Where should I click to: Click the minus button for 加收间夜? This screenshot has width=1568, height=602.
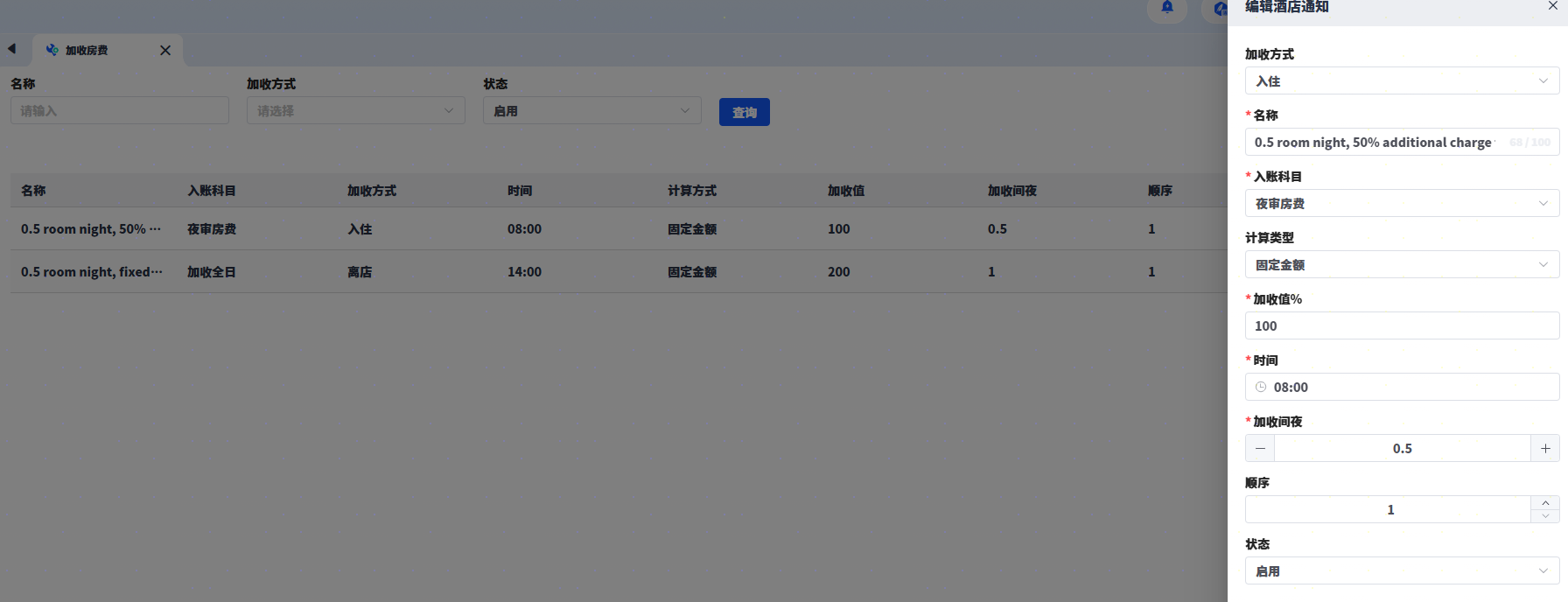coord(1260,448)
